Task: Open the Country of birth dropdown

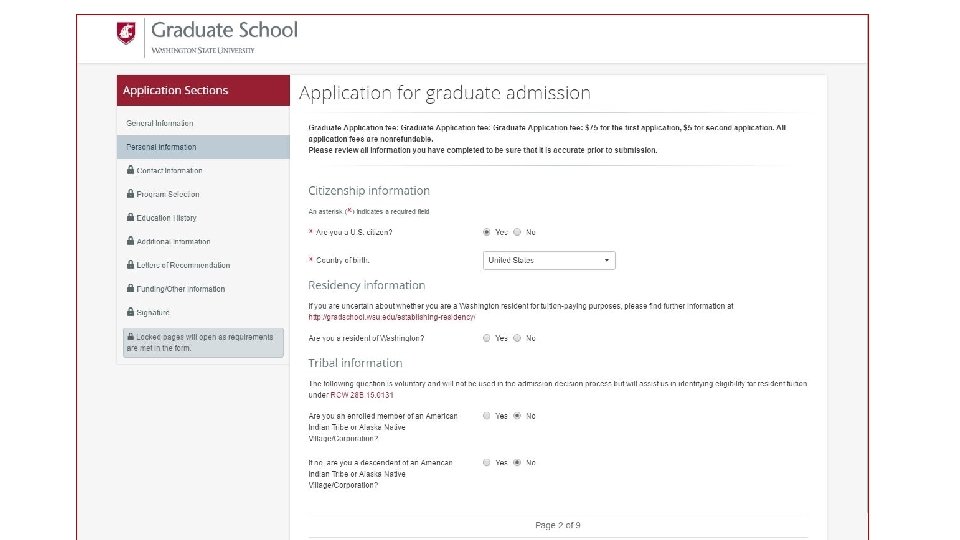Action: [x=549, y=260]
